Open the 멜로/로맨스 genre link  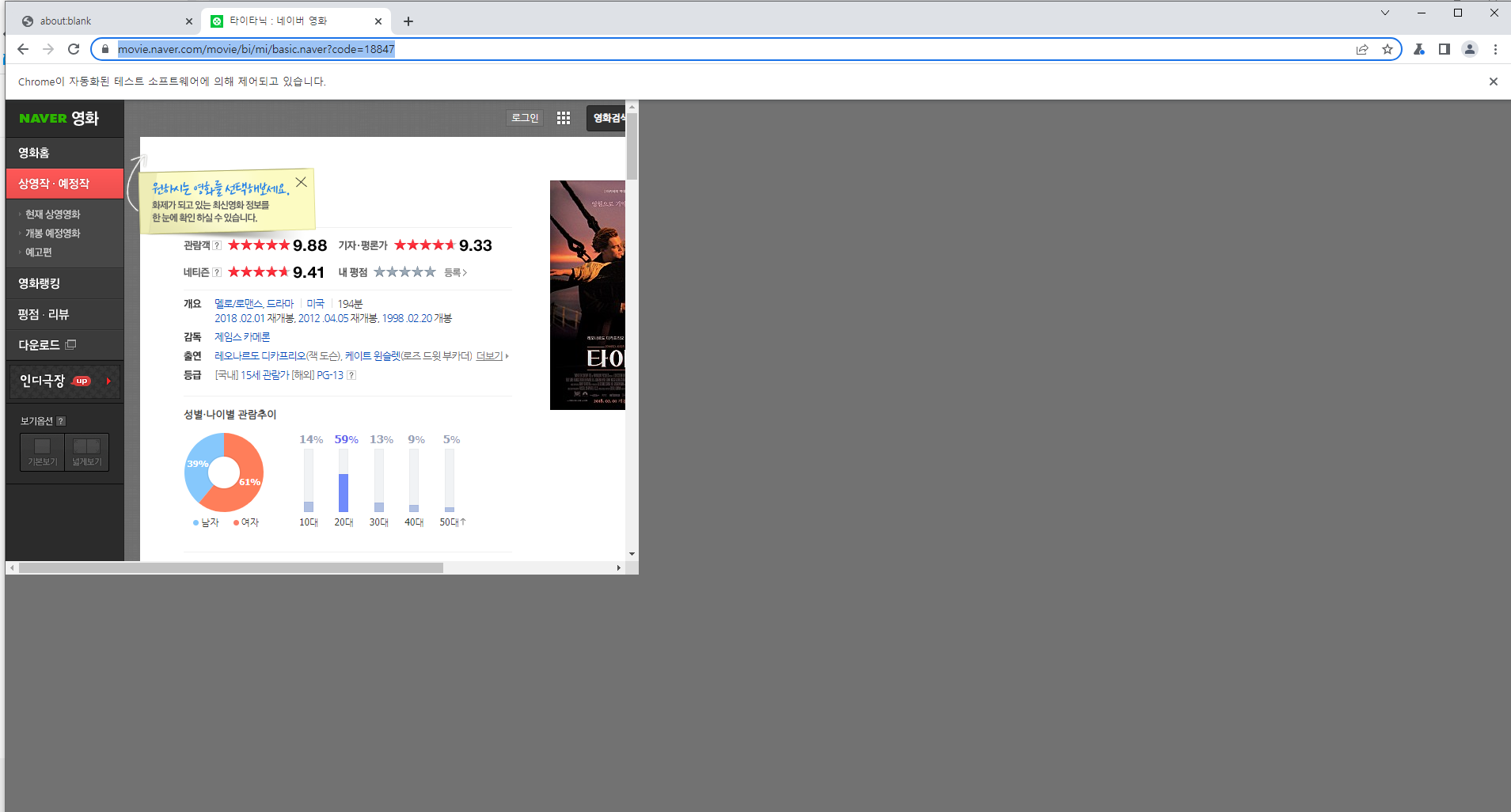(x=238, y=304)
